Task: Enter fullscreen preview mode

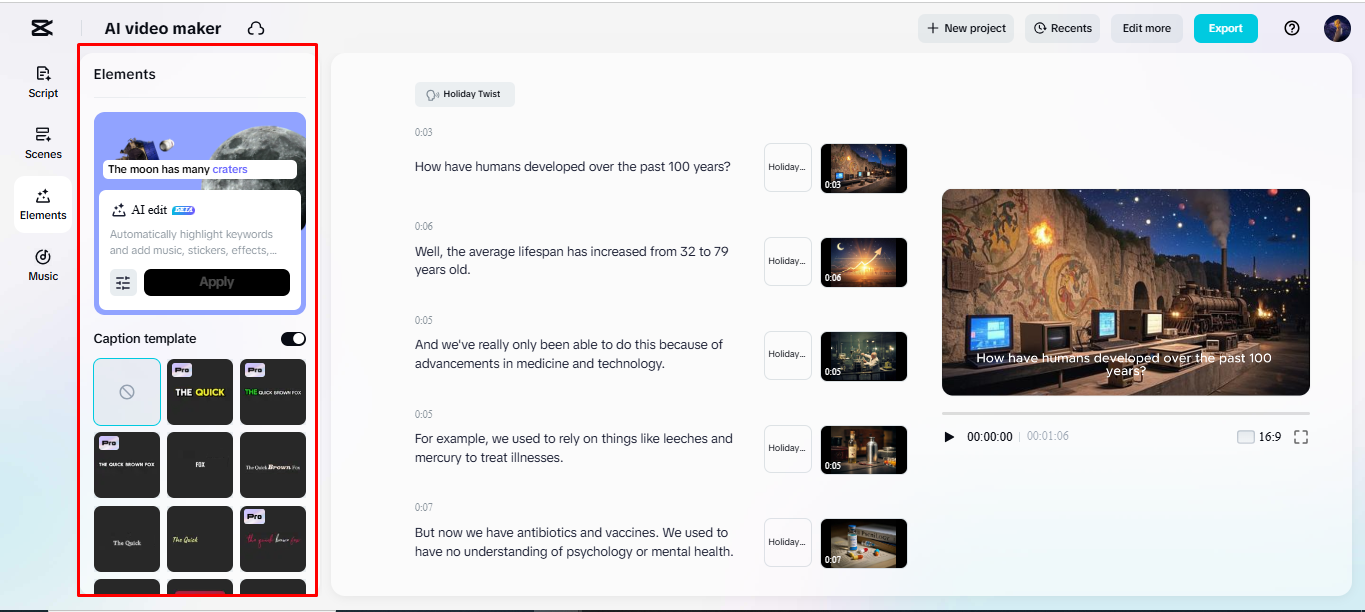Action: tap(1301, 437)
